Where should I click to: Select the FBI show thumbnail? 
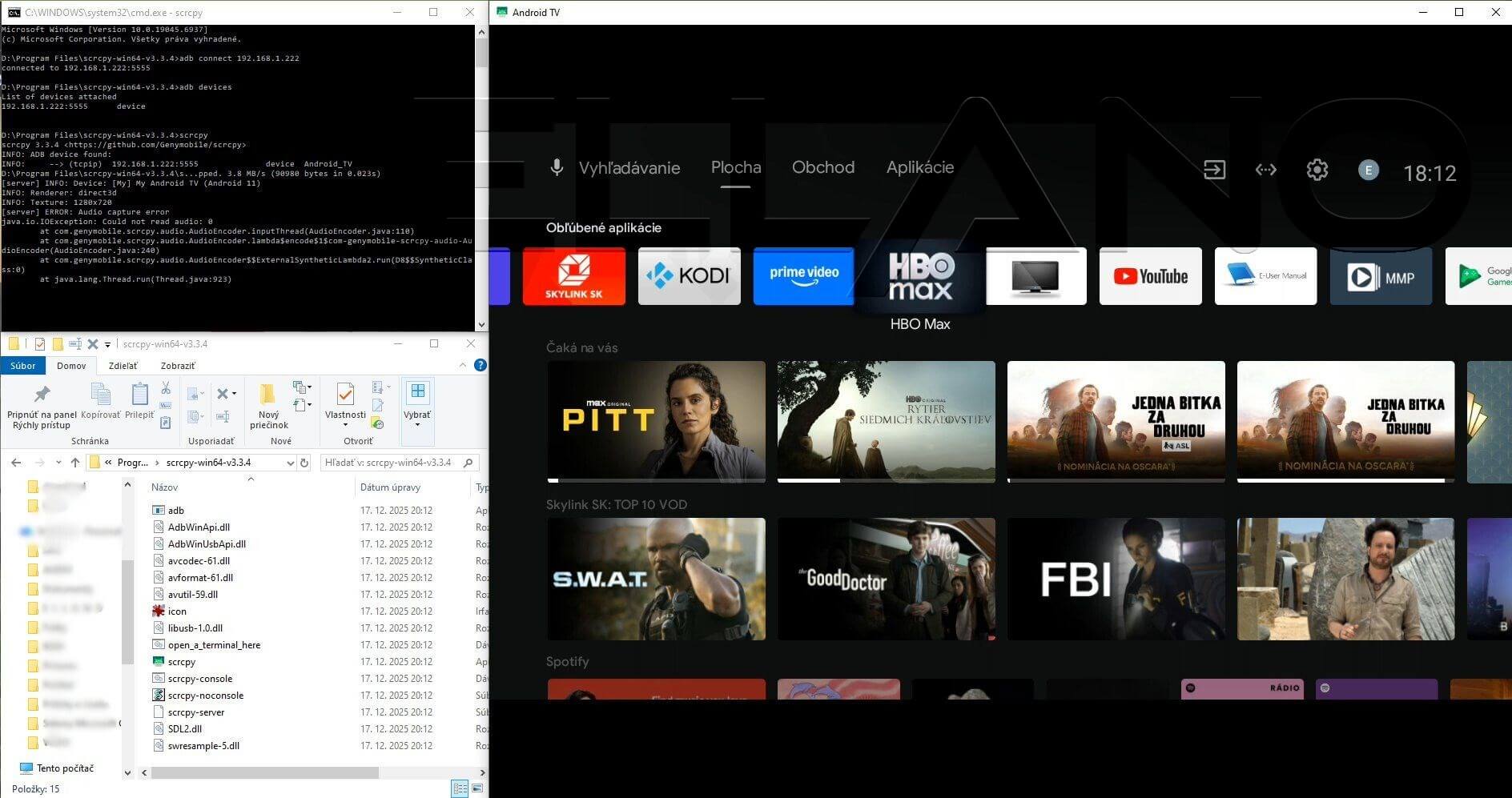1116,579
